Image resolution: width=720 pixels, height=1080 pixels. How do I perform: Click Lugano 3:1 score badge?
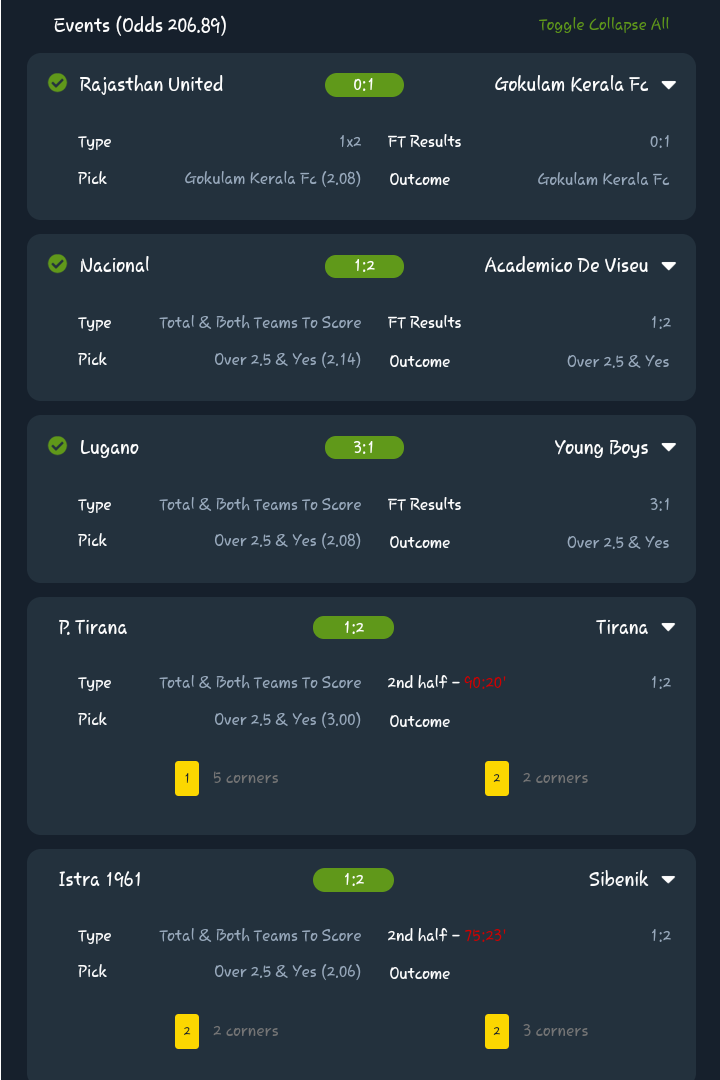point(364,447)
